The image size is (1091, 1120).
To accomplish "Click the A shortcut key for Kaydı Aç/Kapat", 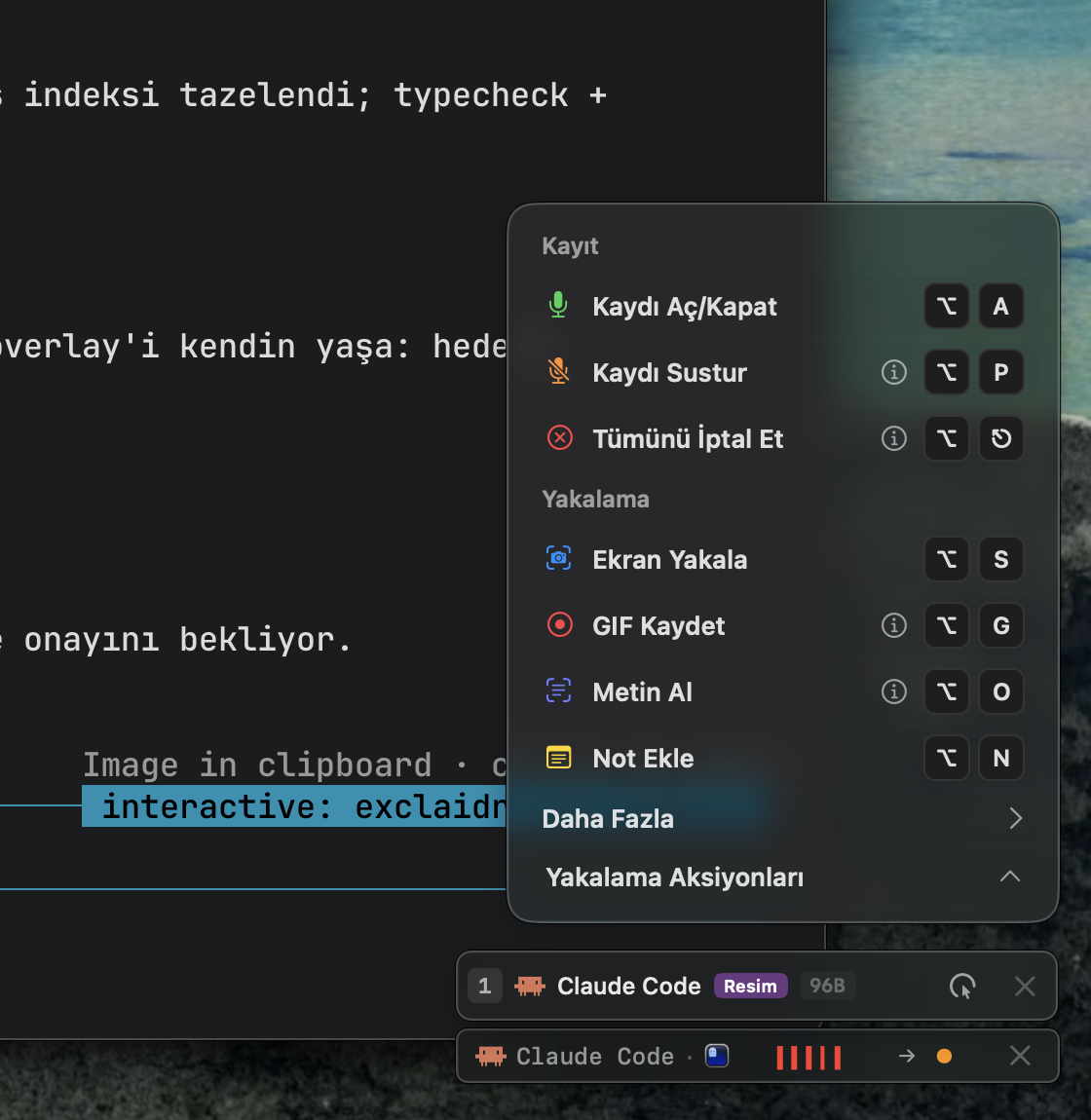I will [x=1001, y=306].
